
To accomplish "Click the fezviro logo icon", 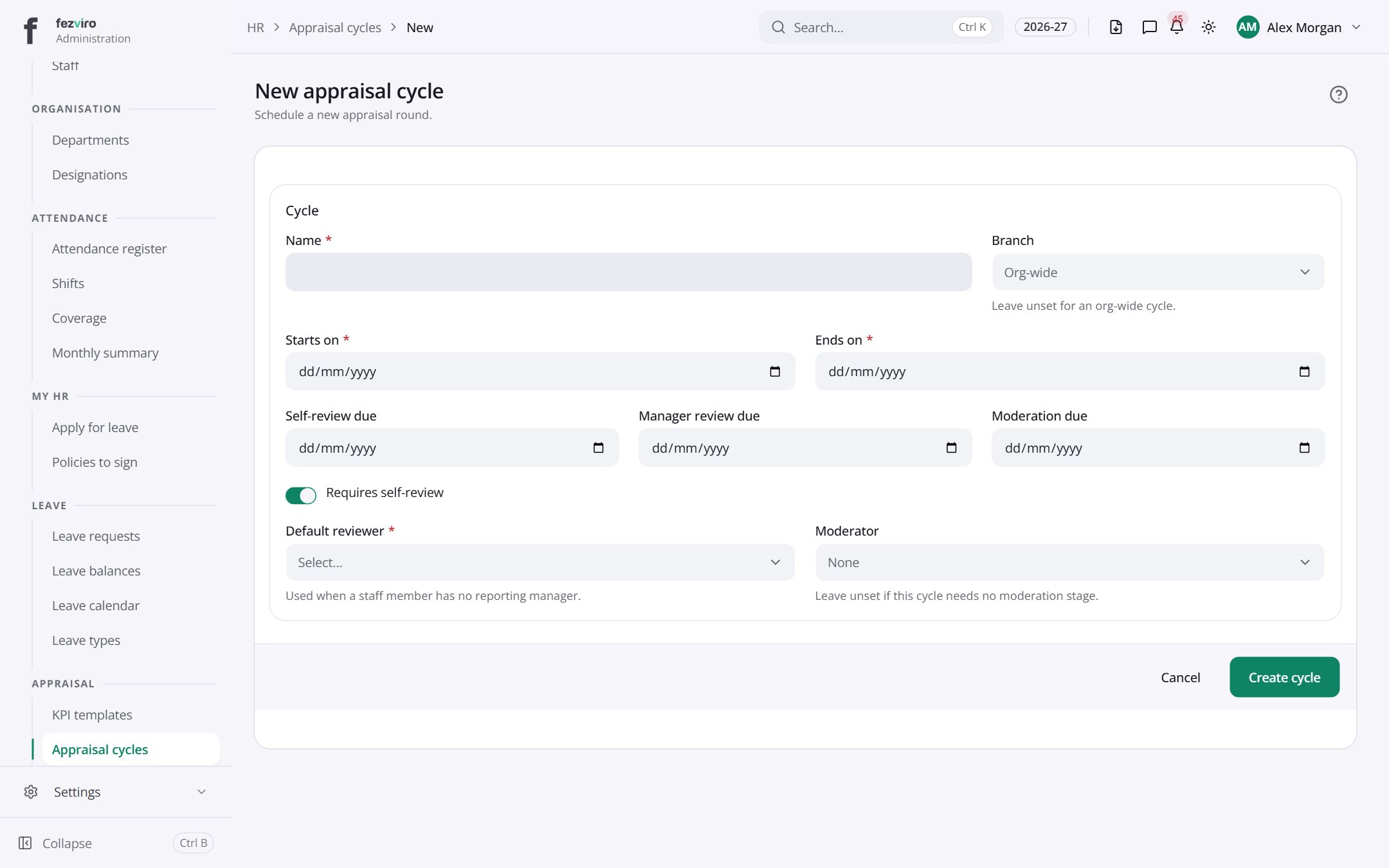I will (x=30, y=30).
